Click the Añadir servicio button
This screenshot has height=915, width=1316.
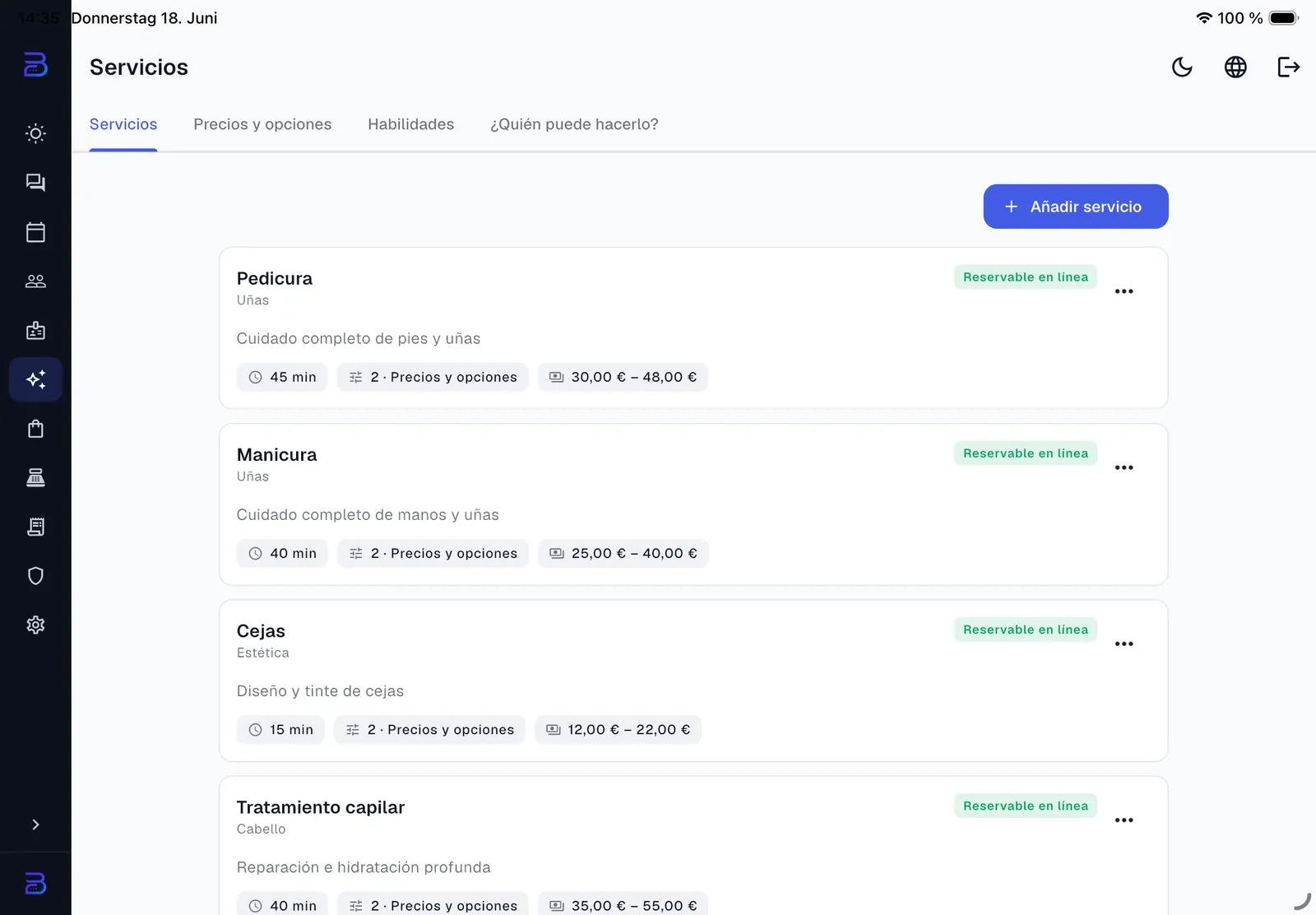[1076, 207]
